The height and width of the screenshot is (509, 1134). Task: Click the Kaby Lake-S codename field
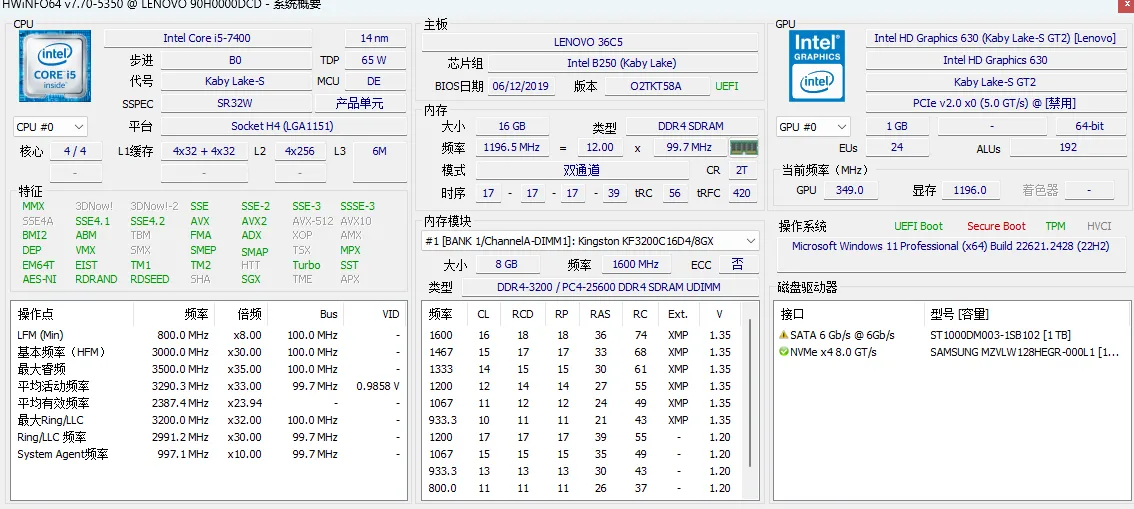[234, 82]
